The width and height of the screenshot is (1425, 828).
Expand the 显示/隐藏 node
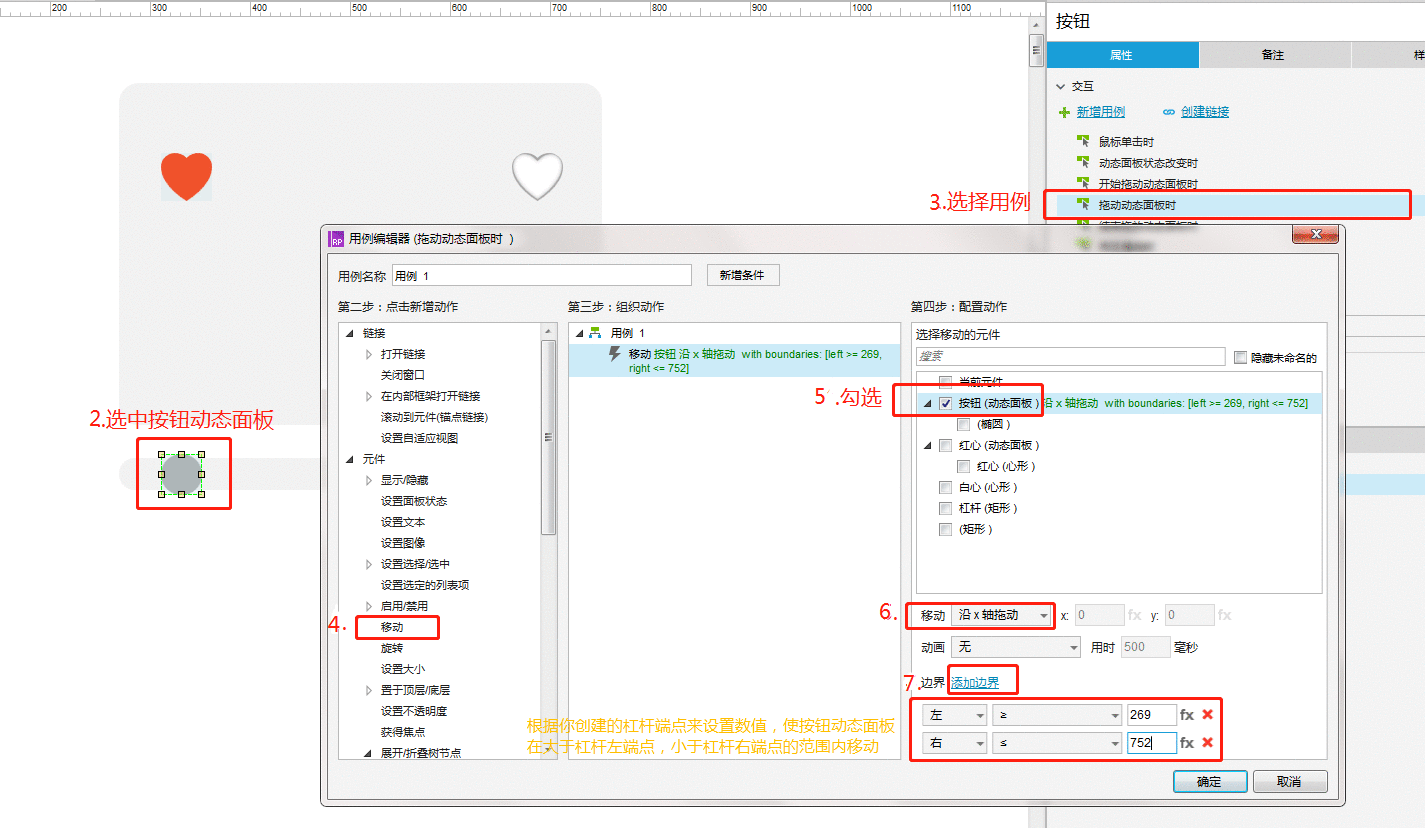pyautogui.click(x=368, y=480)
